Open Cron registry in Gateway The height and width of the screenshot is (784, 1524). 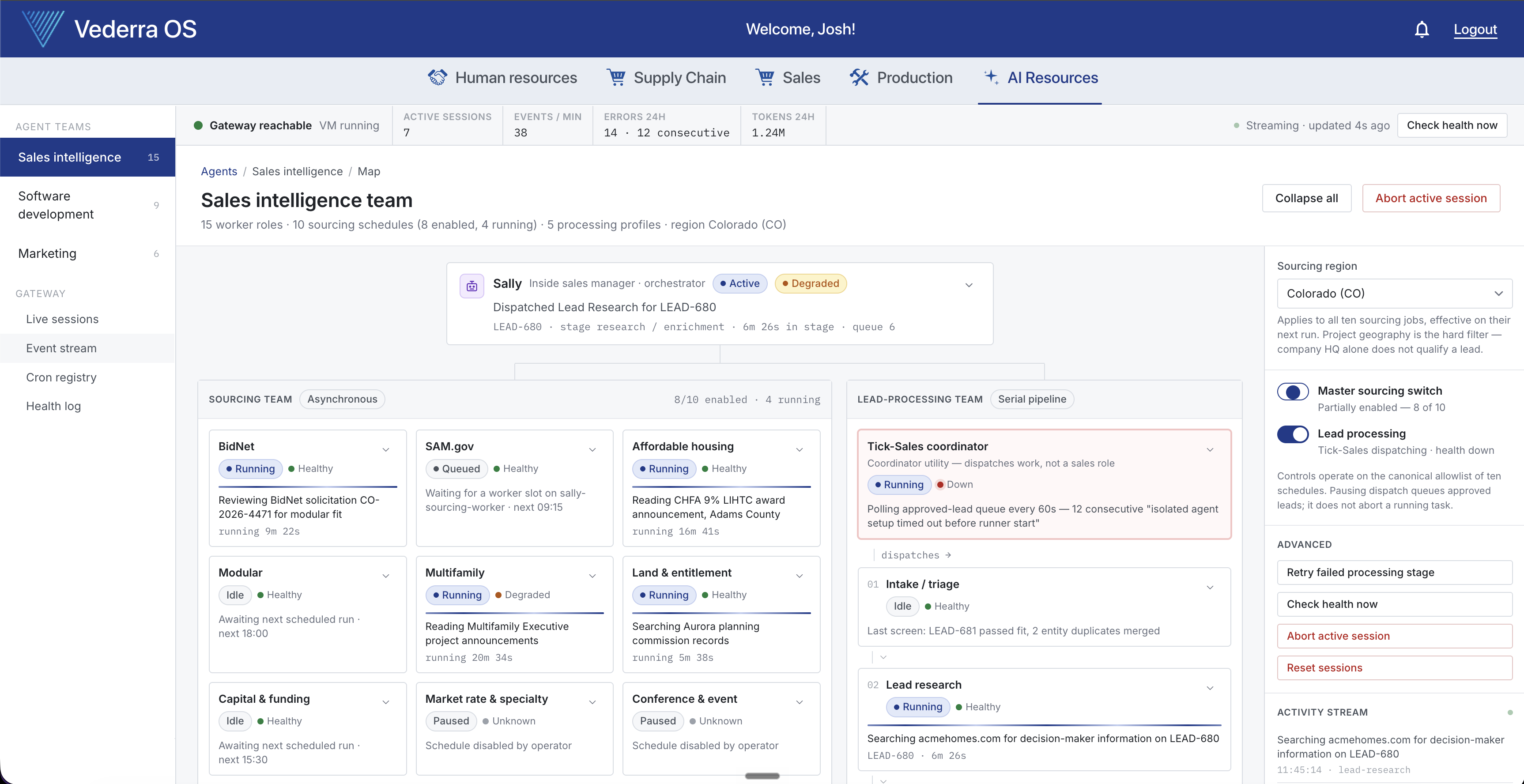coord(87,377)
